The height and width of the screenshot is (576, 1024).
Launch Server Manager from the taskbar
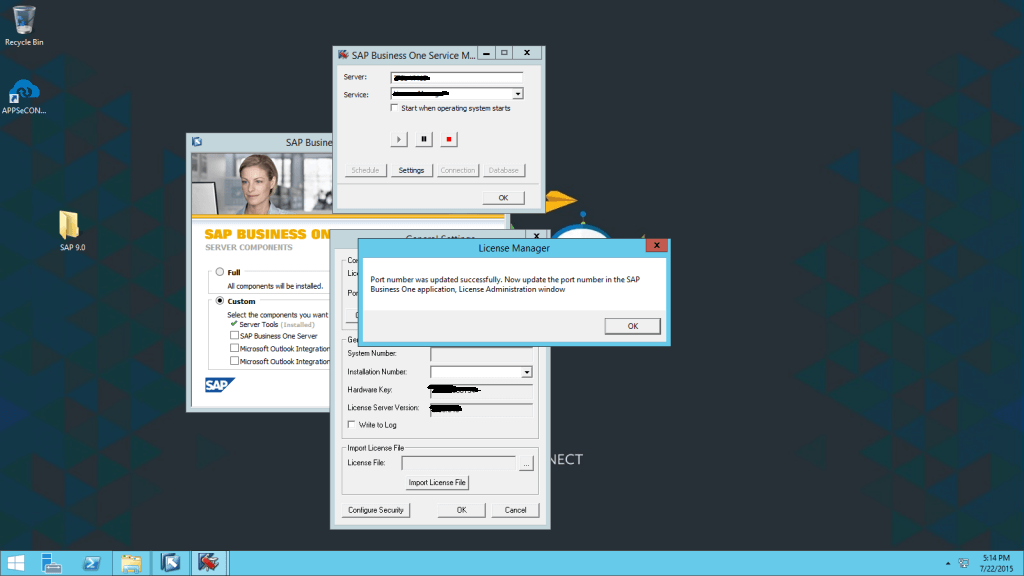[51, 563]
